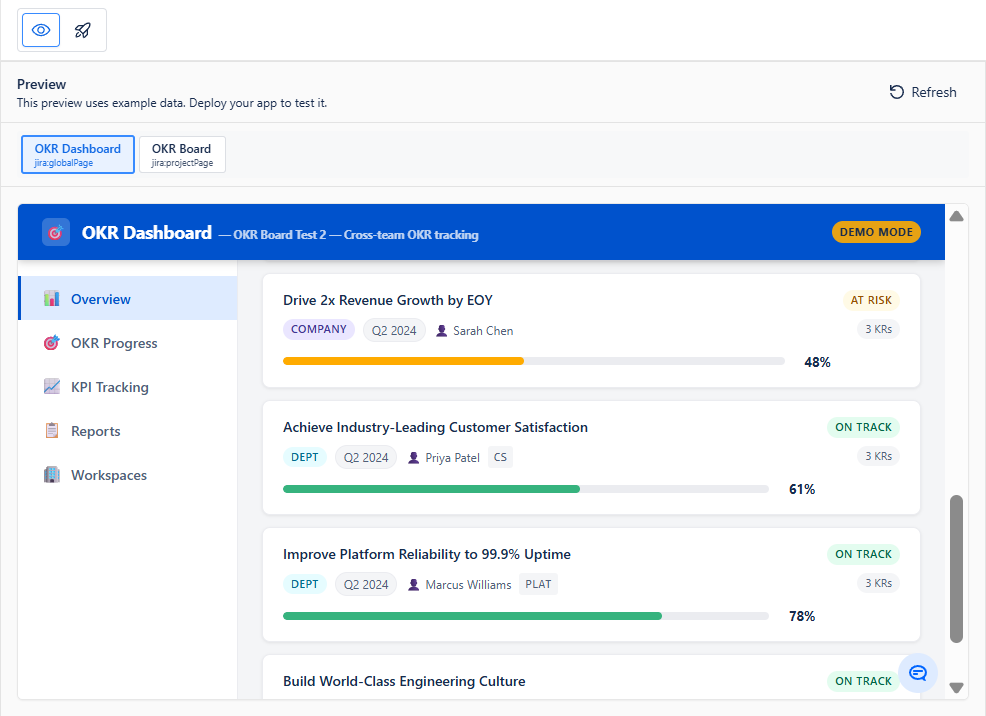
Task: Click the 78% progress value
Action: 802,616
